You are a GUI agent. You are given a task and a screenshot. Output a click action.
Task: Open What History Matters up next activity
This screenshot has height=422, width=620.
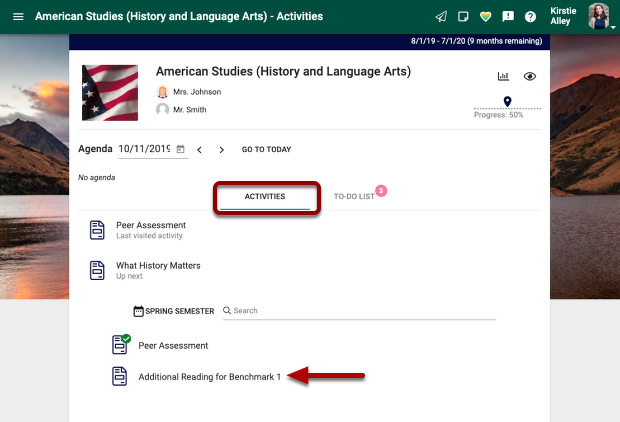(158, 266)
